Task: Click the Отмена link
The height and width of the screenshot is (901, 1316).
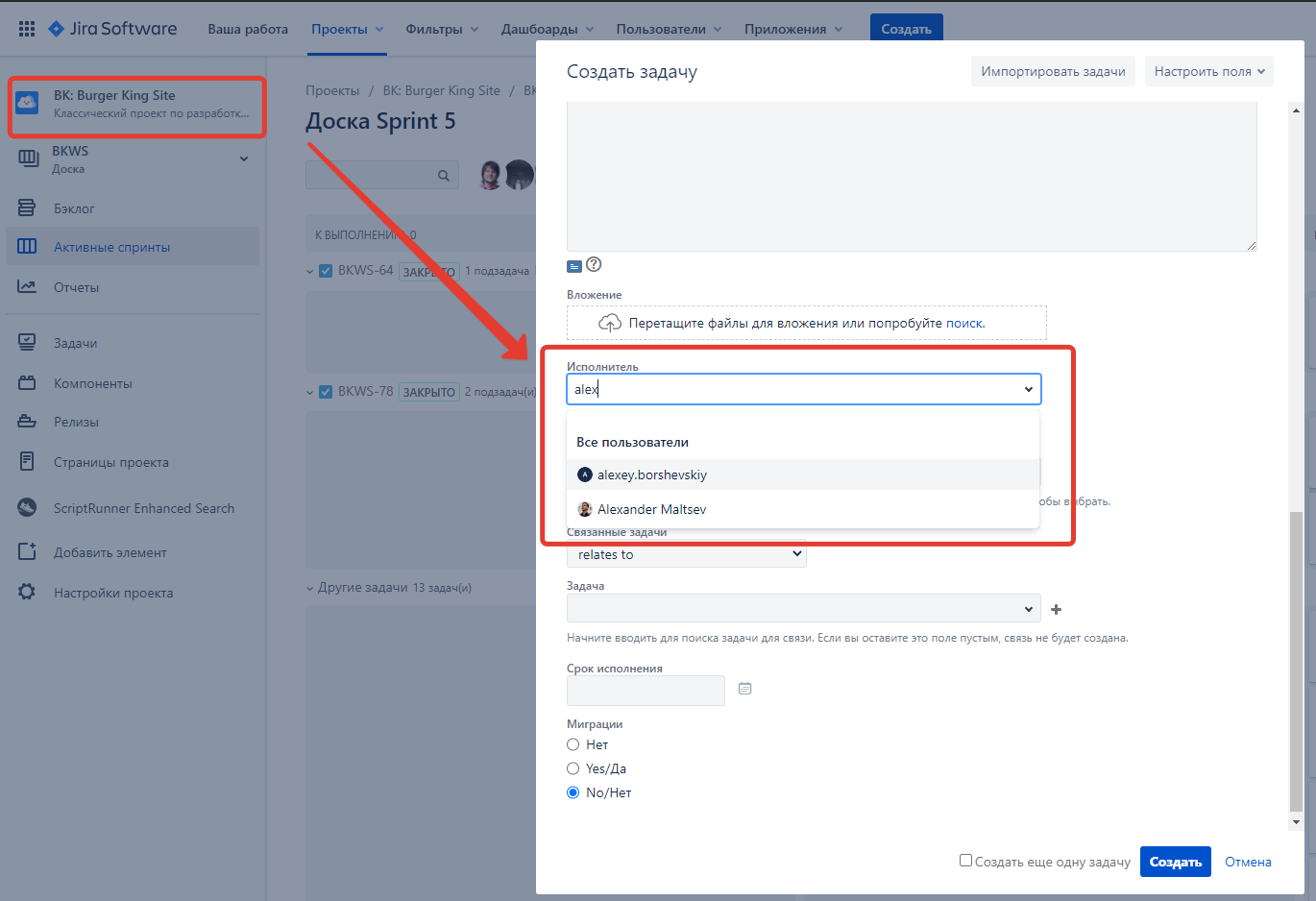Action: [x=1248, y=862]
